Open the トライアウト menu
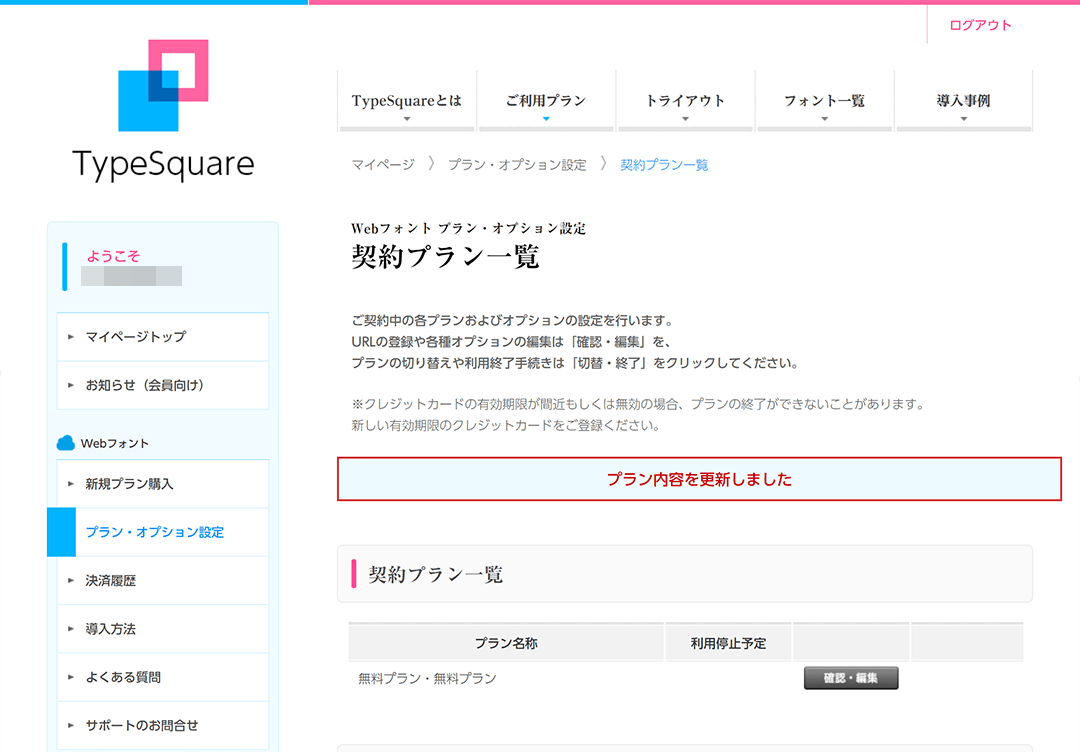Viewport: 1080px width, 752px height. pos(685,101)
